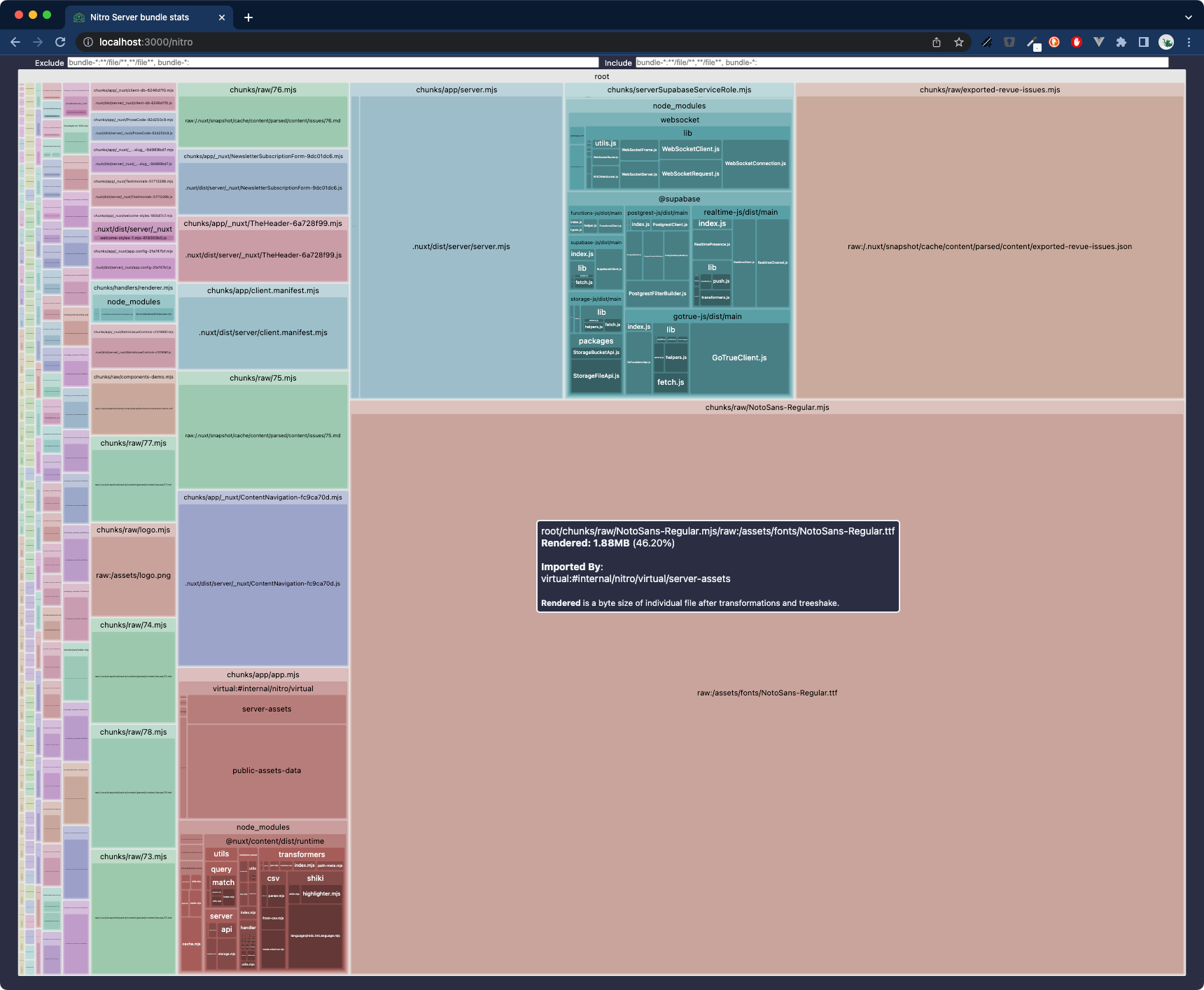Select the raw:/assets/logo.png block
Viewport: 1204px width, 990px height.
point(133,575)
